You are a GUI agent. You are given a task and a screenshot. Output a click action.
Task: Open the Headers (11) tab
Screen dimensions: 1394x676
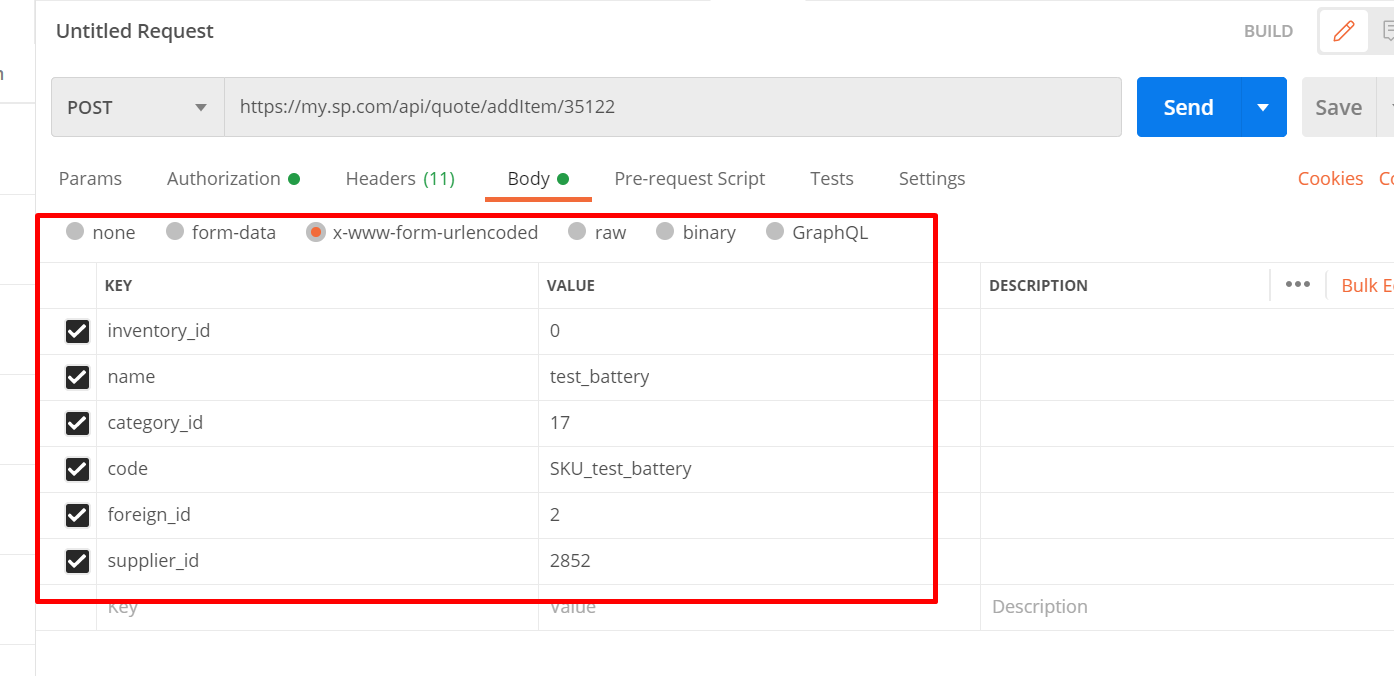(400, 179)
